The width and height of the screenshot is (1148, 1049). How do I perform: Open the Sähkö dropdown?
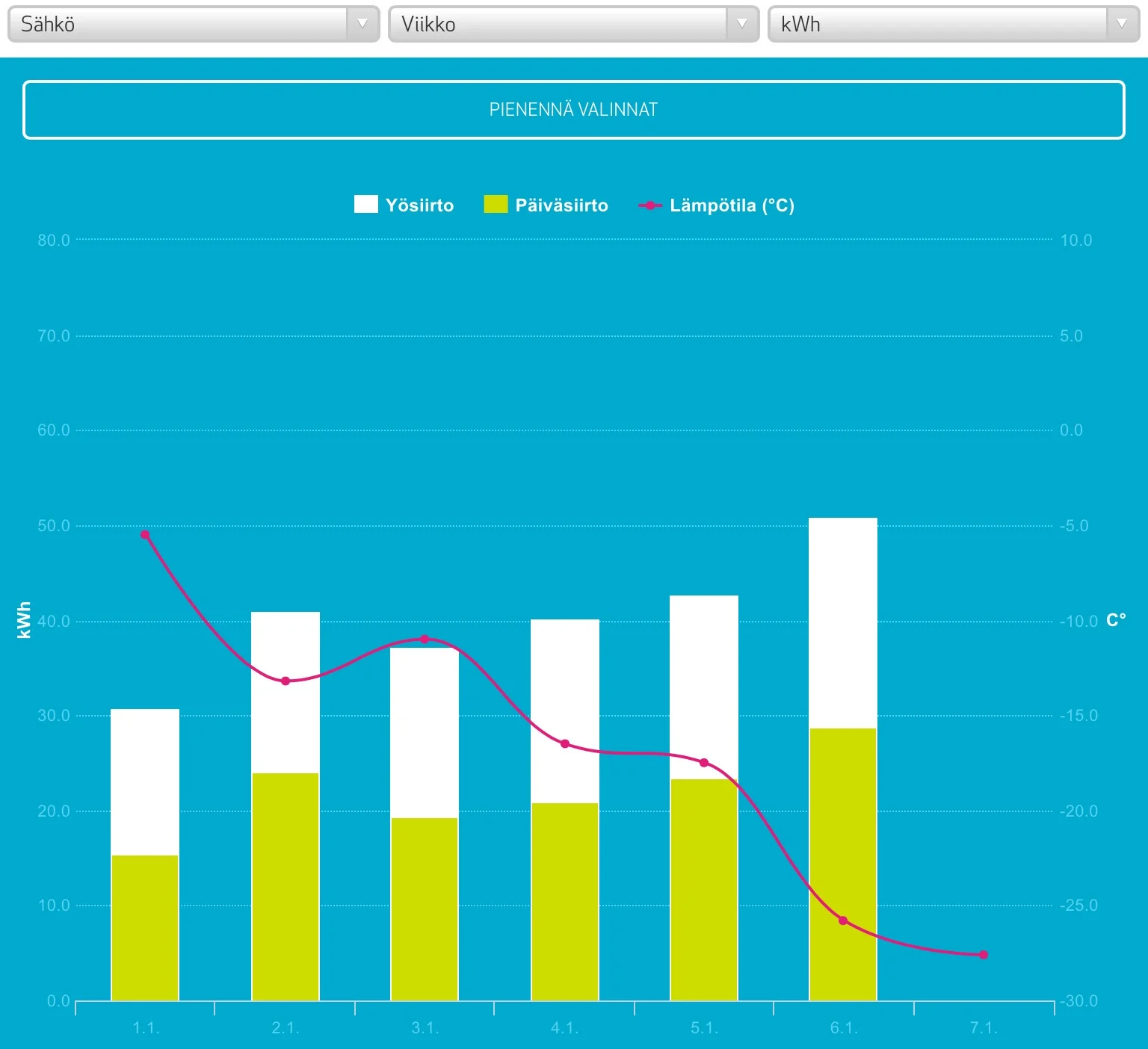193,24
